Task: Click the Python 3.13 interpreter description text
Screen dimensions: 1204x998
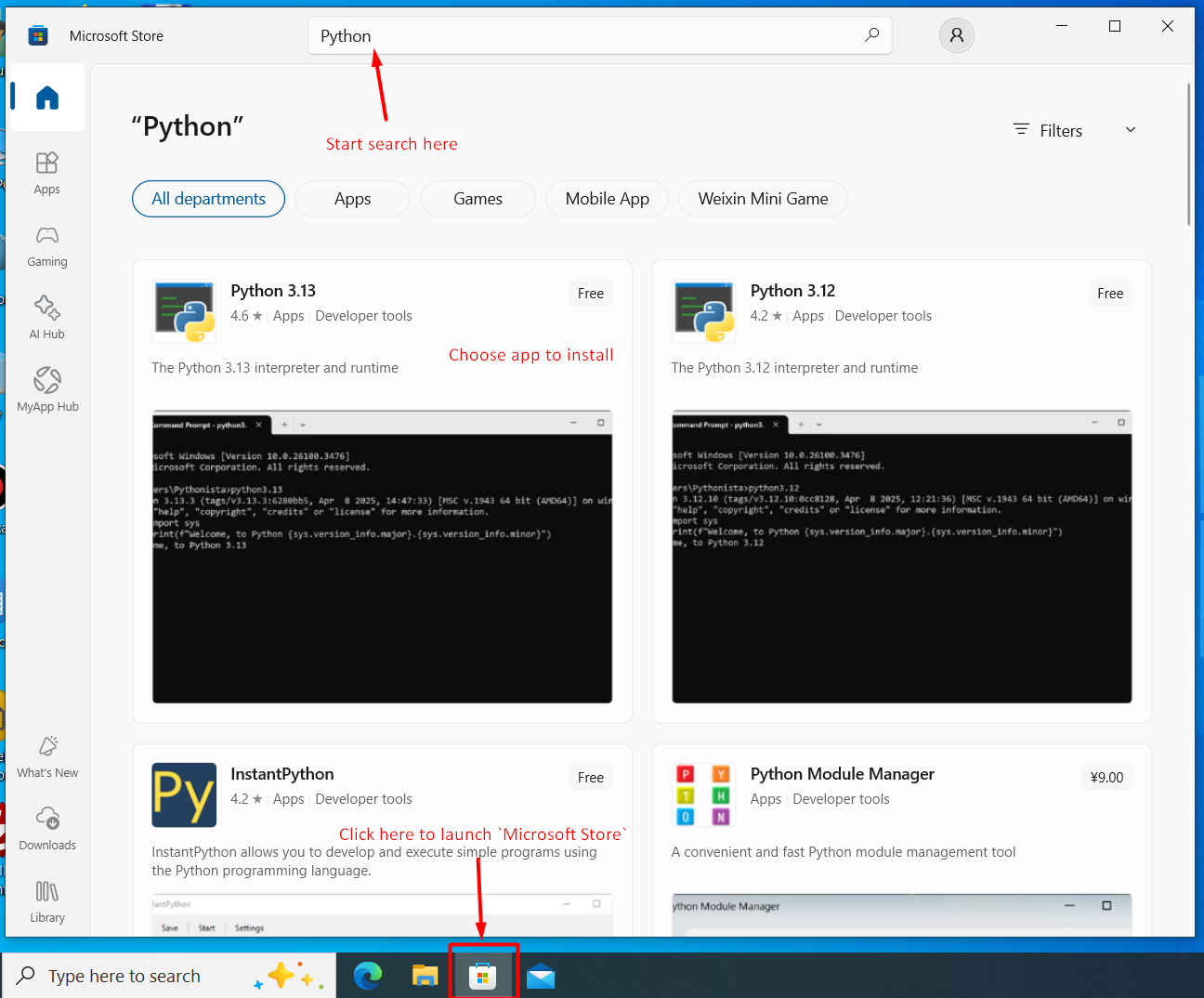Action: pos(275,368)
